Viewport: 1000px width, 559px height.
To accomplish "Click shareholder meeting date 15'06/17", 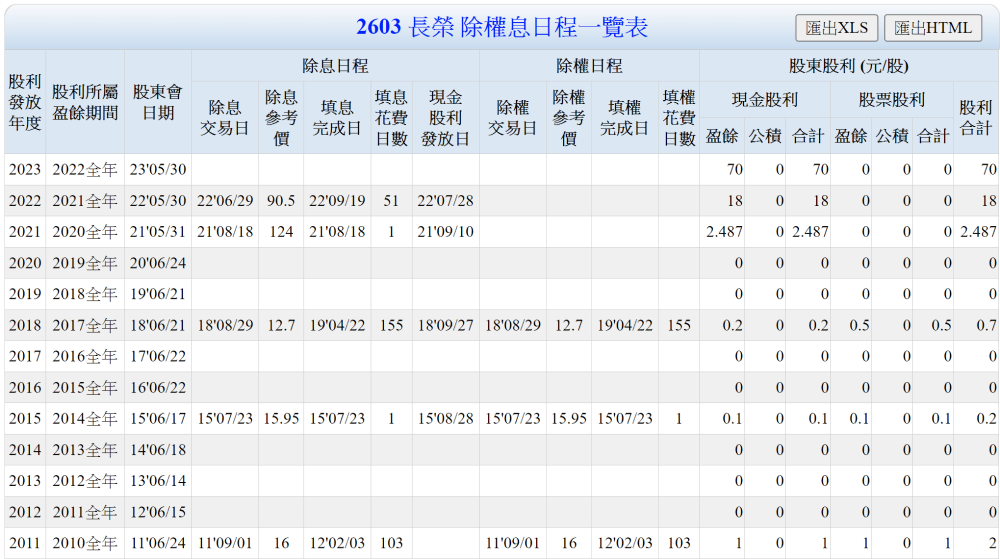I will pyautogui.click(x=158, y=419).
